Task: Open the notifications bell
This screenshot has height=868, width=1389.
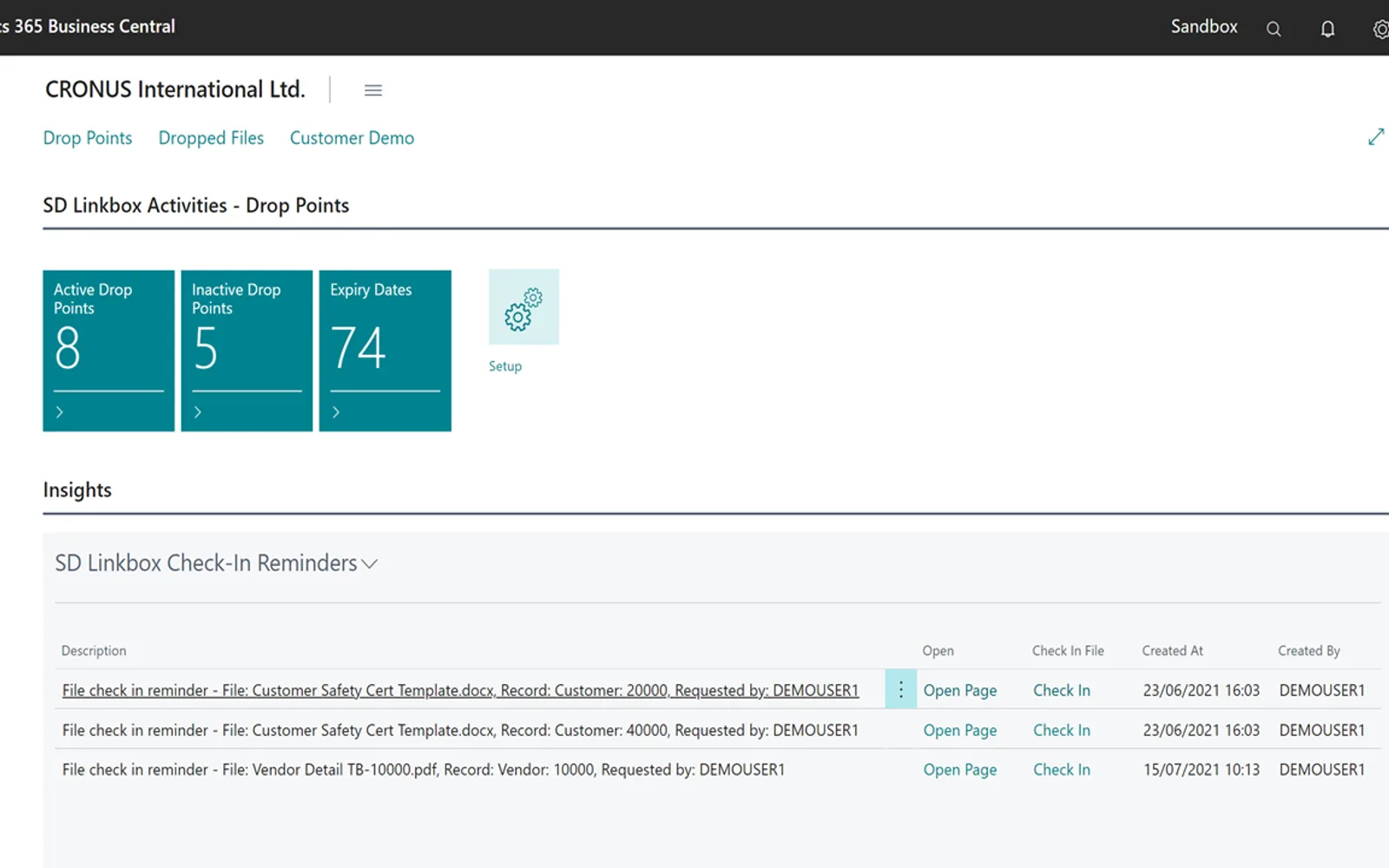Action: tap(1327, 29)
